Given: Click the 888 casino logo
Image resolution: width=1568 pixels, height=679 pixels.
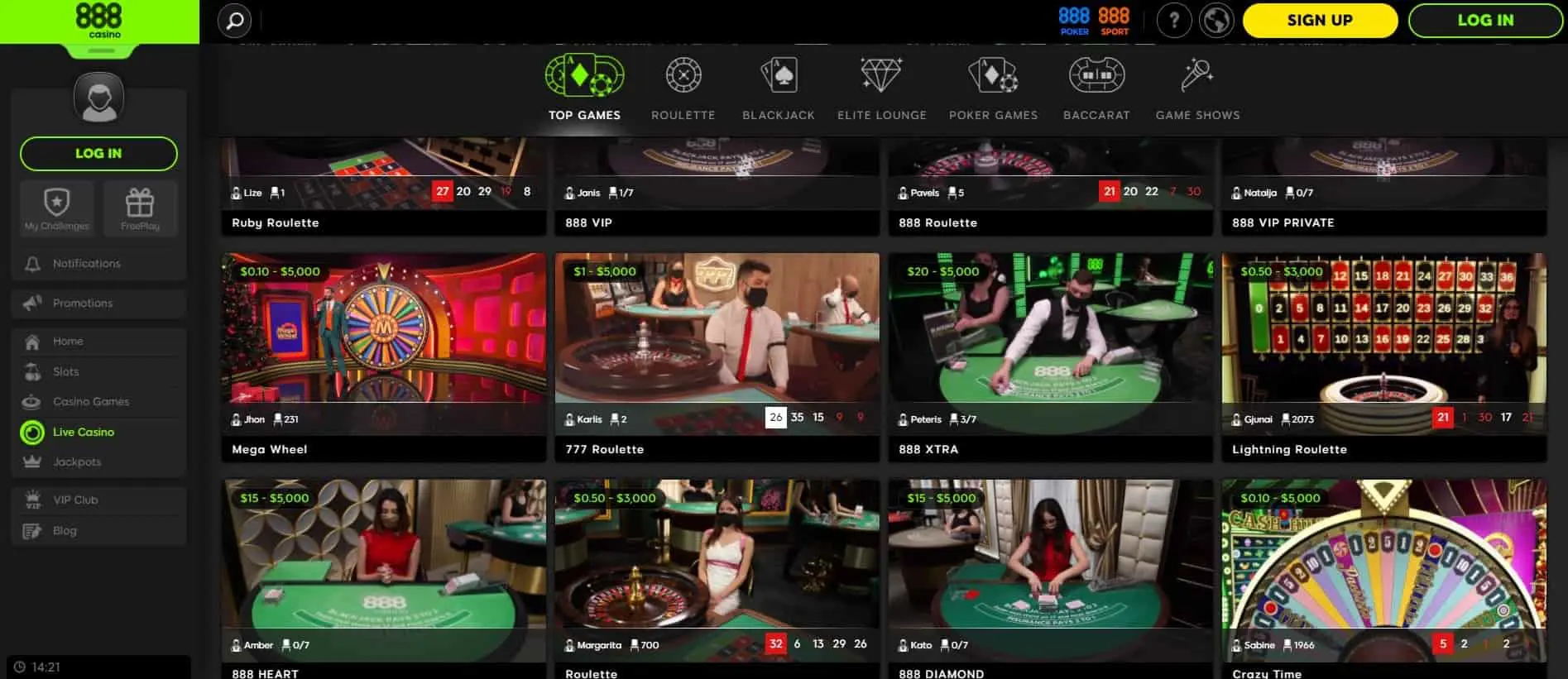Looking at the screenshot, I should (98, 21).
